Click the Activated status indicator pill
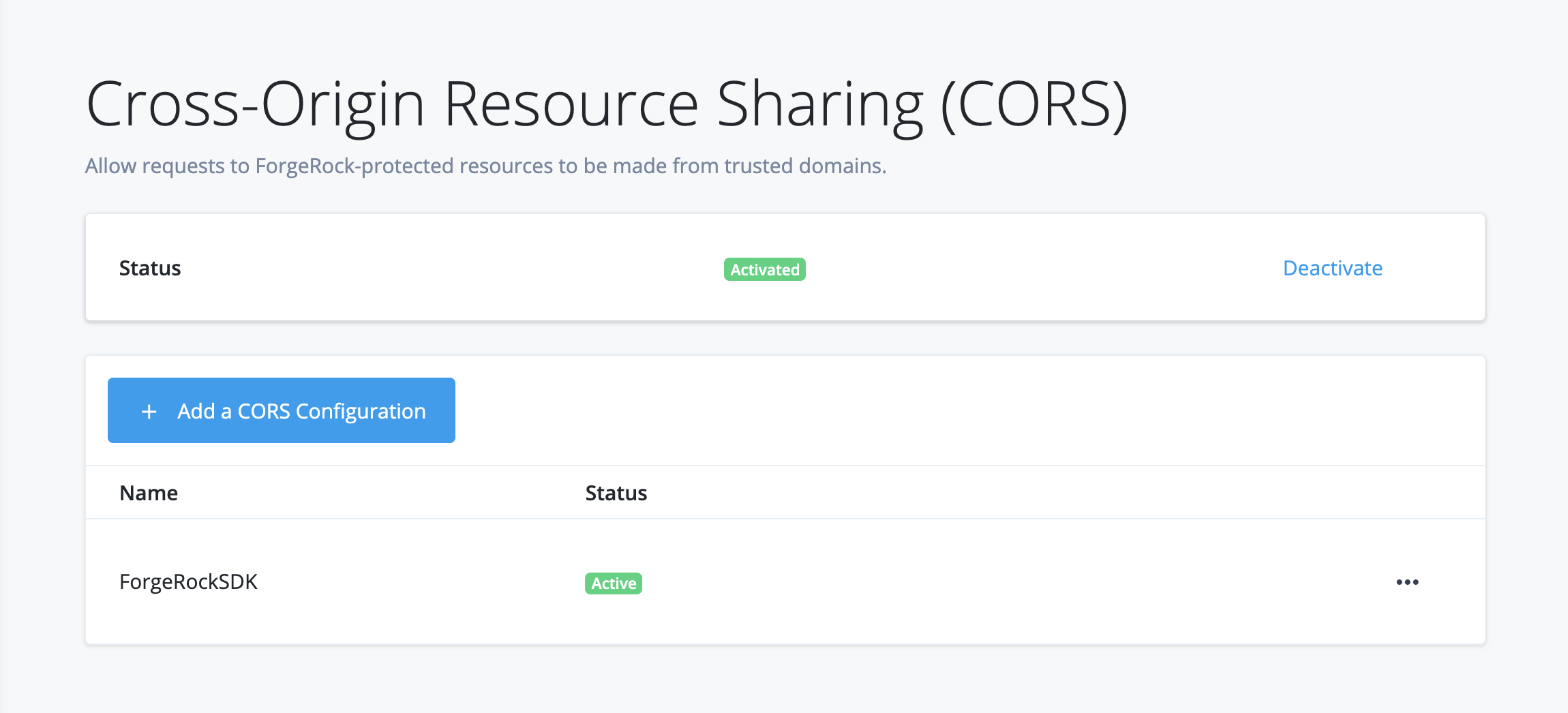The image size is (1568, 713). pyautogui.click(x=764, y=269)
